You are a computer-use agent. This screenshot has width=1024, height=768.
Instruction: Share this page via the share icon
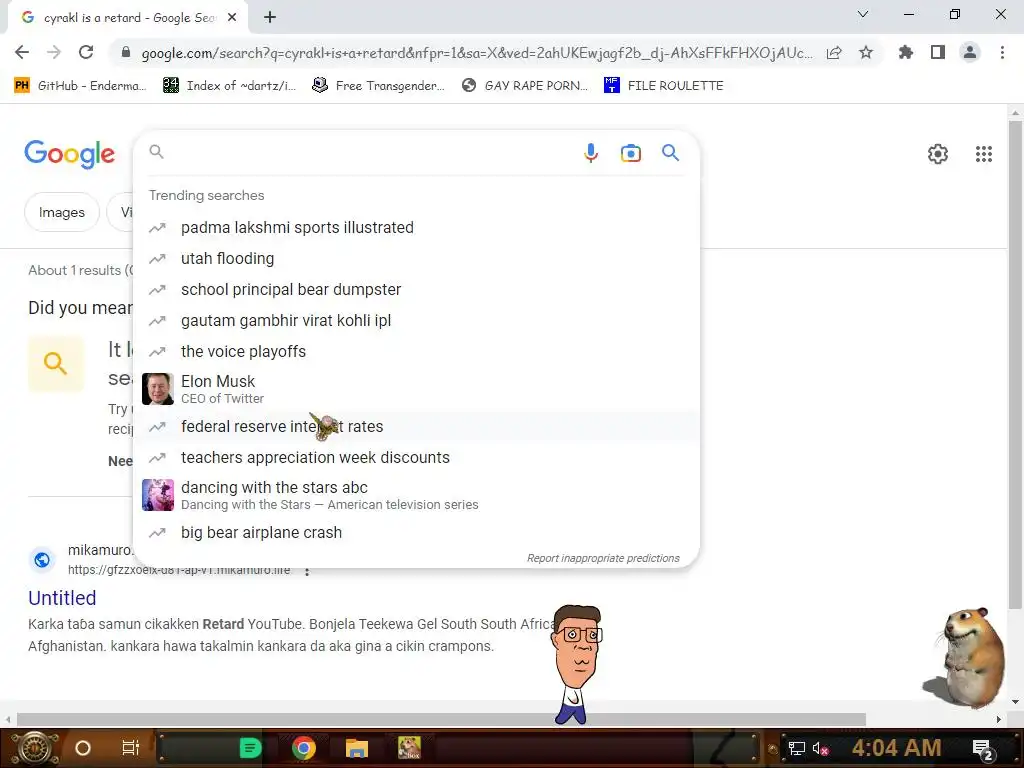click(x=834, y=53)
